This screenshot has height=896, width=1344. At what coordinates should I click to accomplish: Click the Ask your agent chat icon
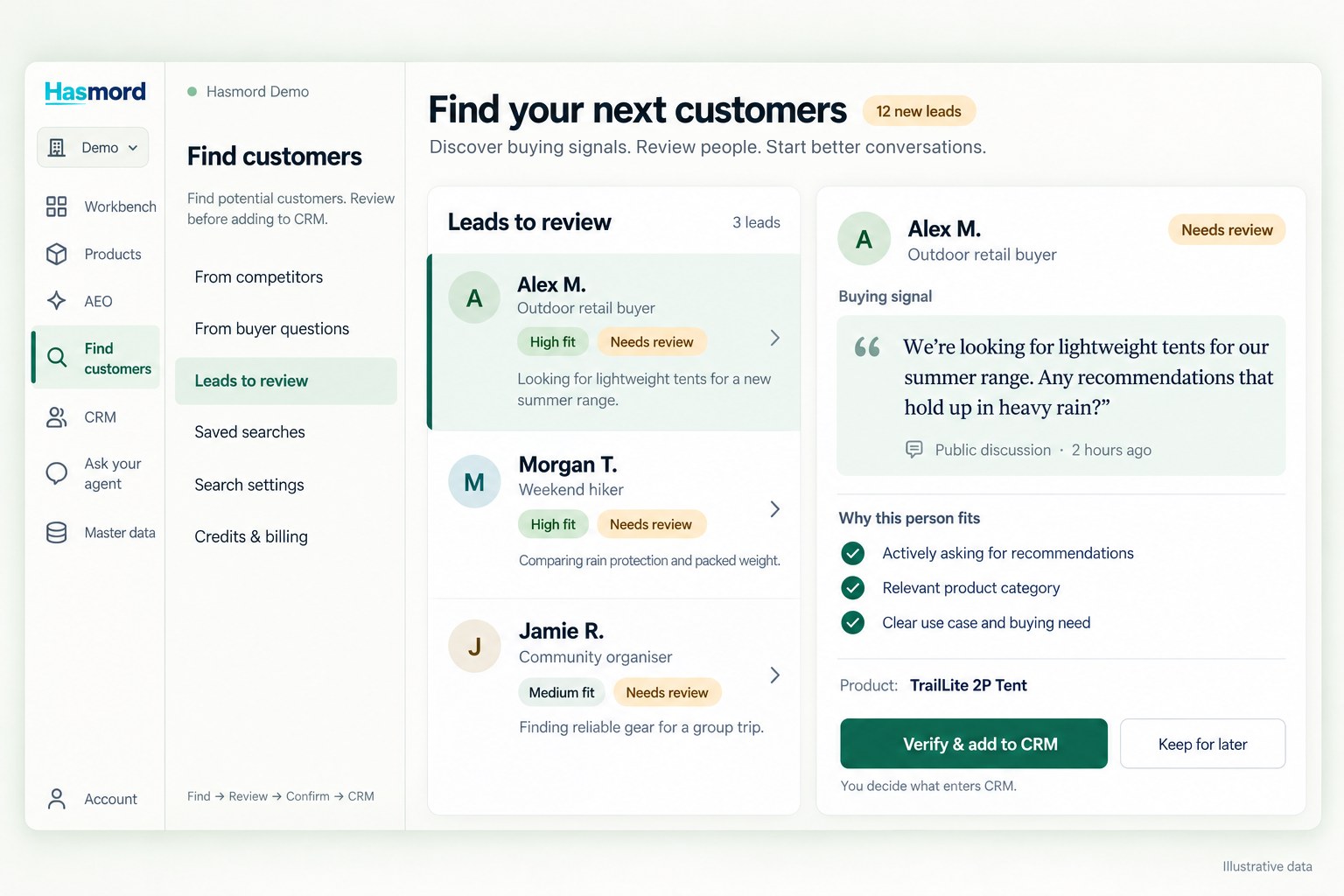click(56, 473)
